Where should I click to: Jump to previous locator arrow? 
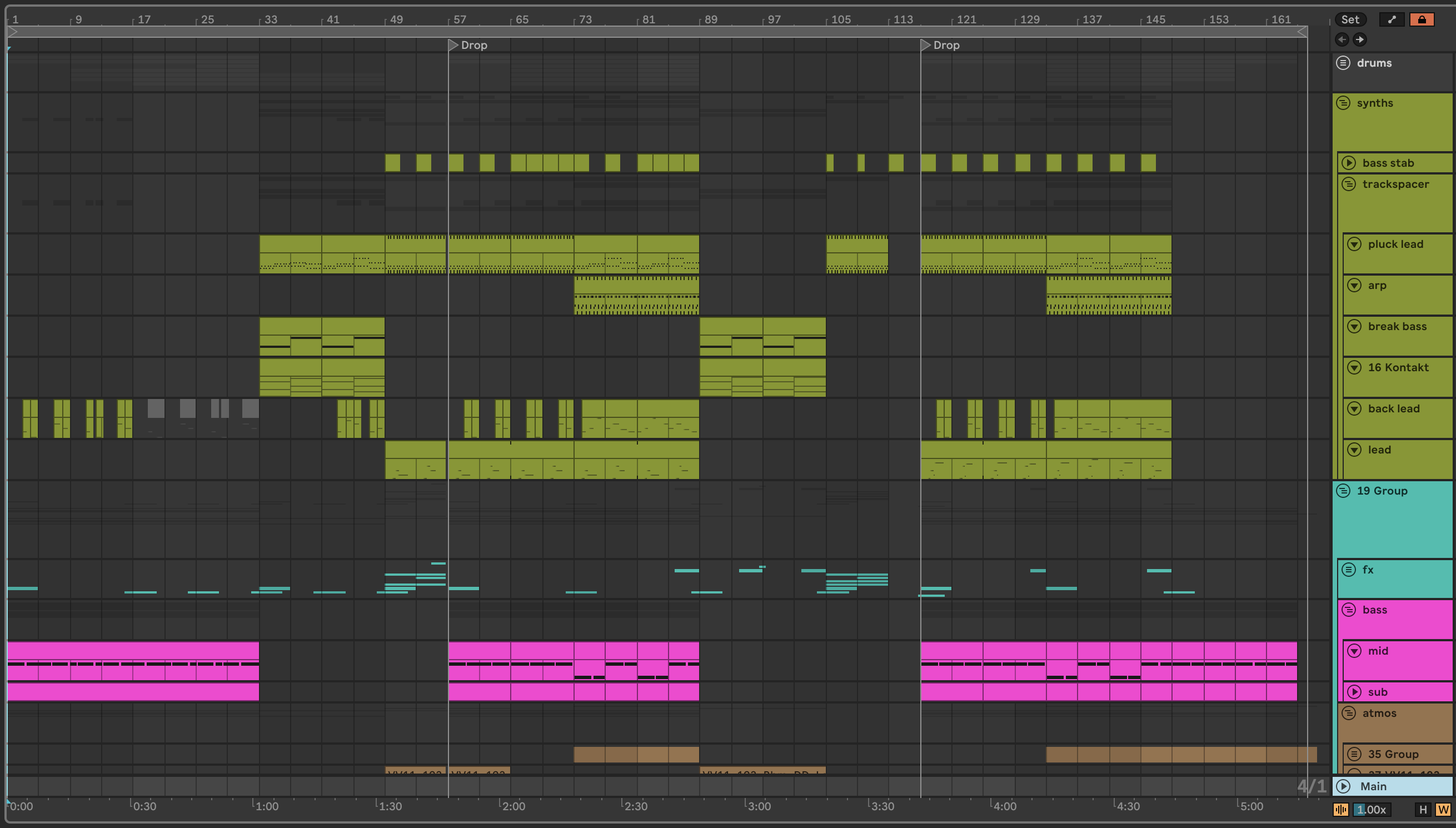point(1342,39)
